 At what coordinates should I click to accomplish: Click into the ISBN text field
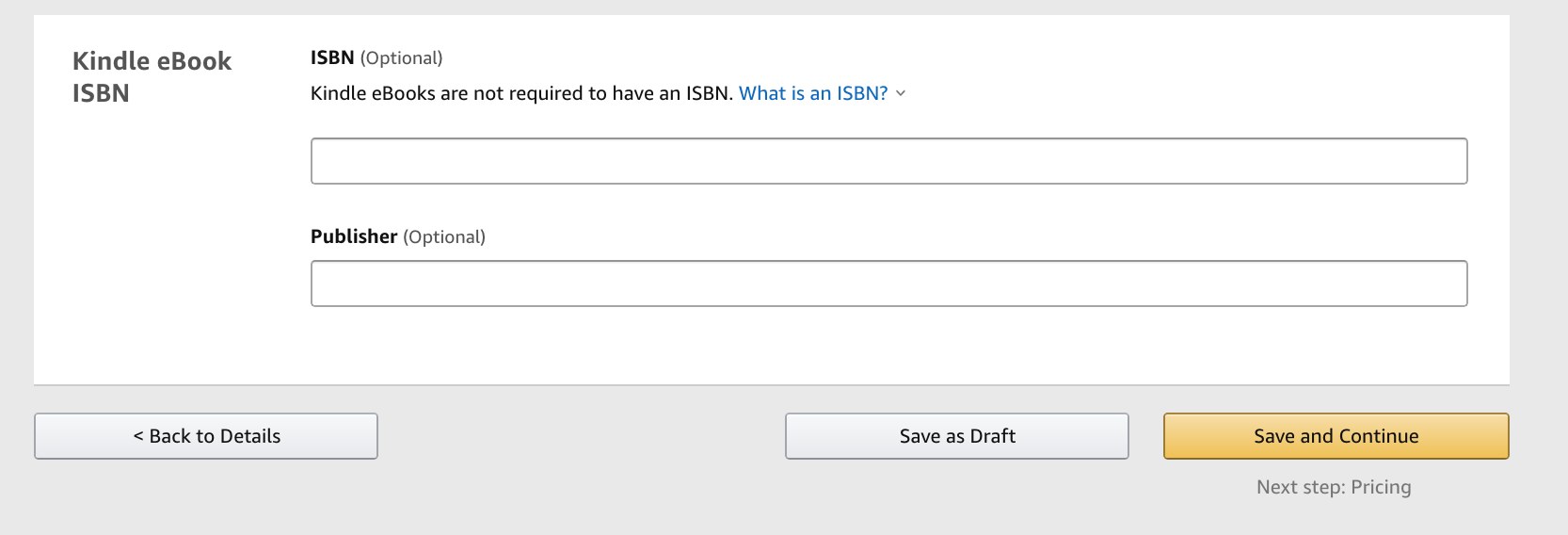[888, 161]
